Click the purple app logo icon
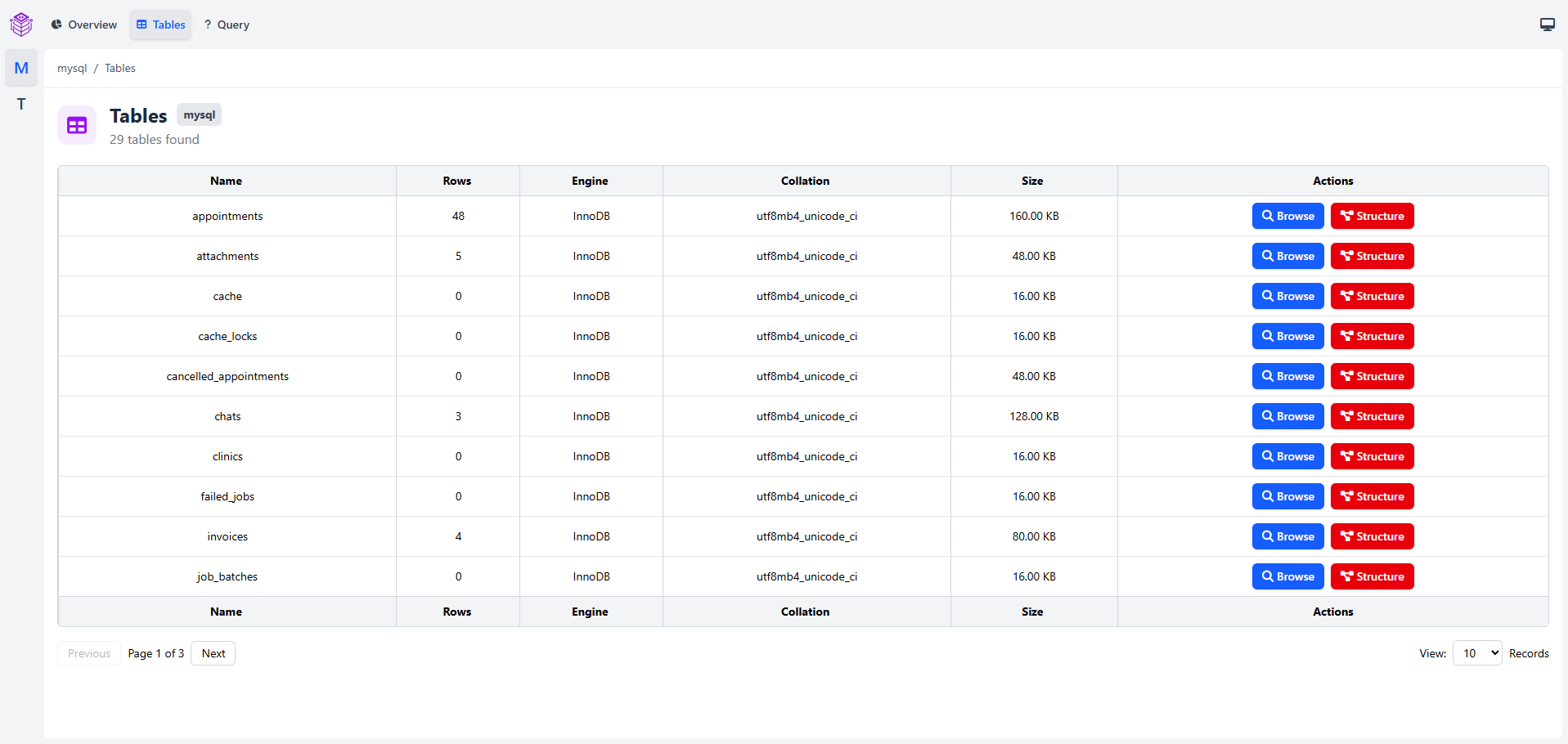 [21, 24]
